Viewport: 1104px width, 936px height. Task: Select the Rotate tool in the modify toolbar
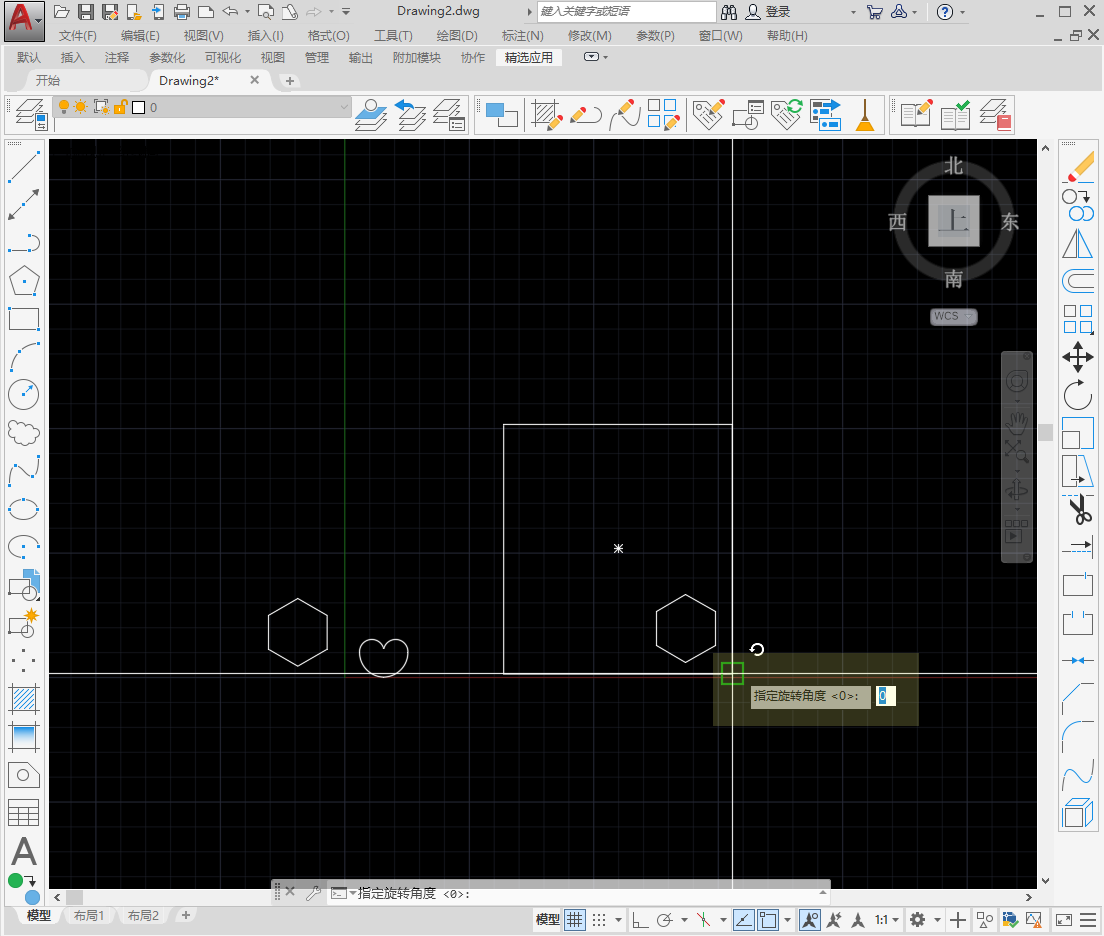tap(1078, 395)
